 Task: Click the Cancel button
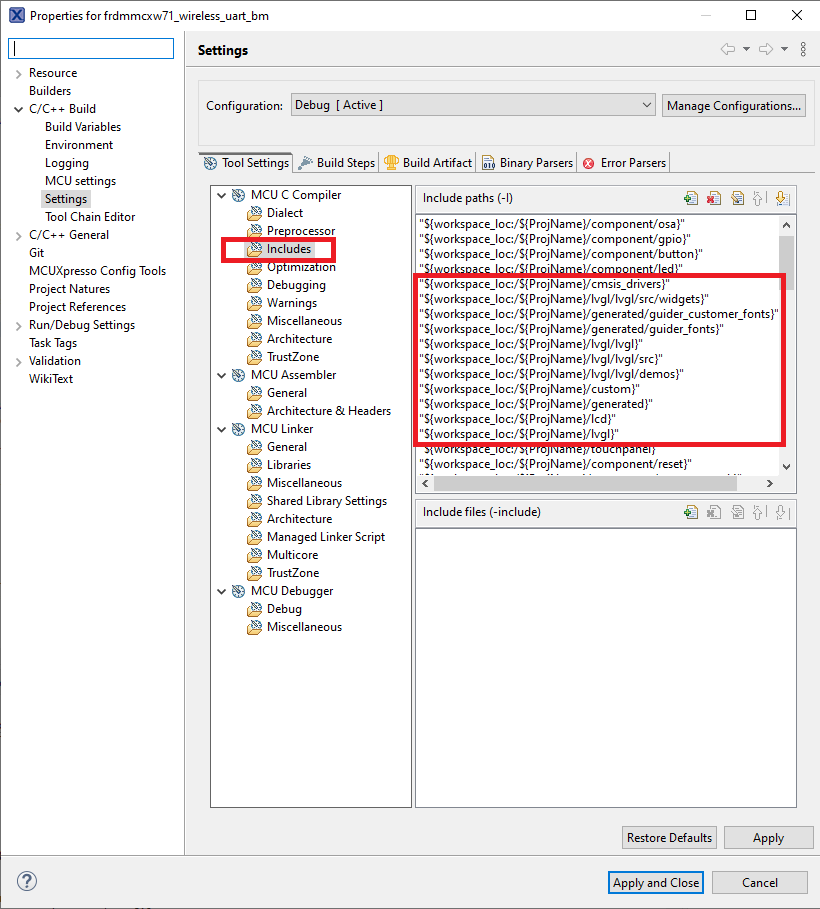click(760, 882)
